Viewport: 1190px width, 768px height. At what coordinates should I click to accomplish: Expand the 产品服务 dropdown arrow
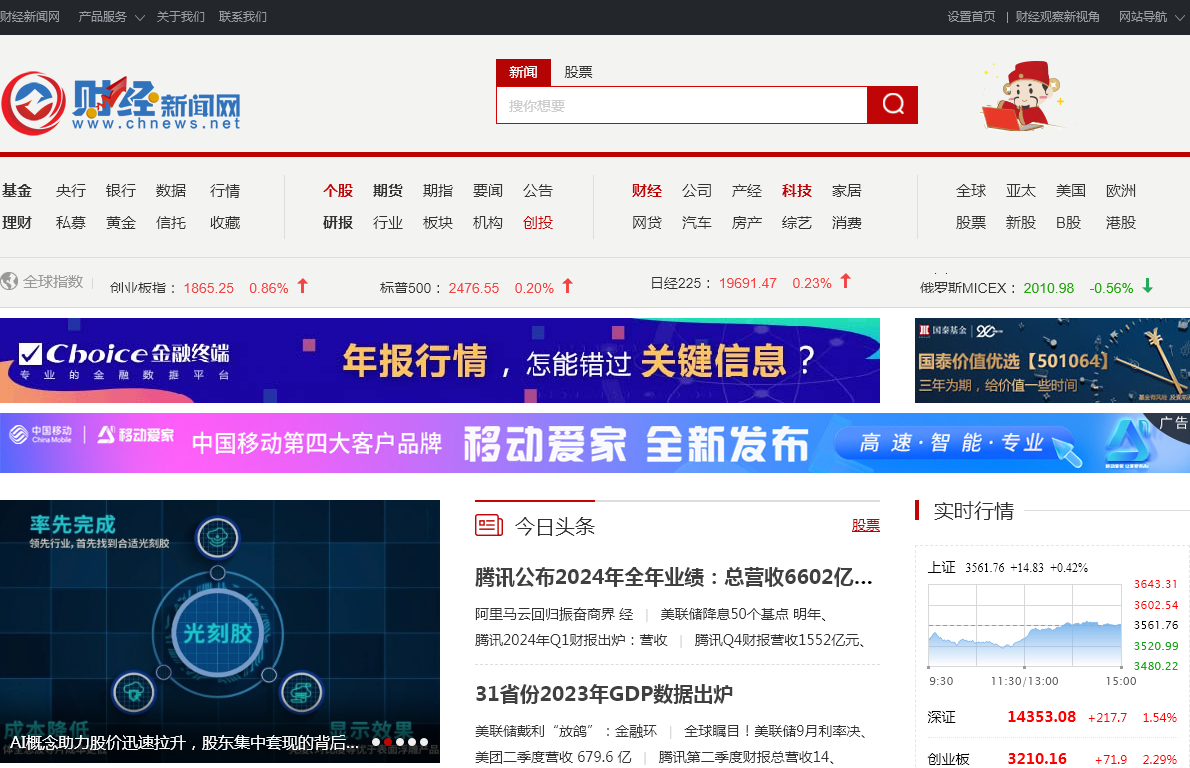(x=140, y=17)
